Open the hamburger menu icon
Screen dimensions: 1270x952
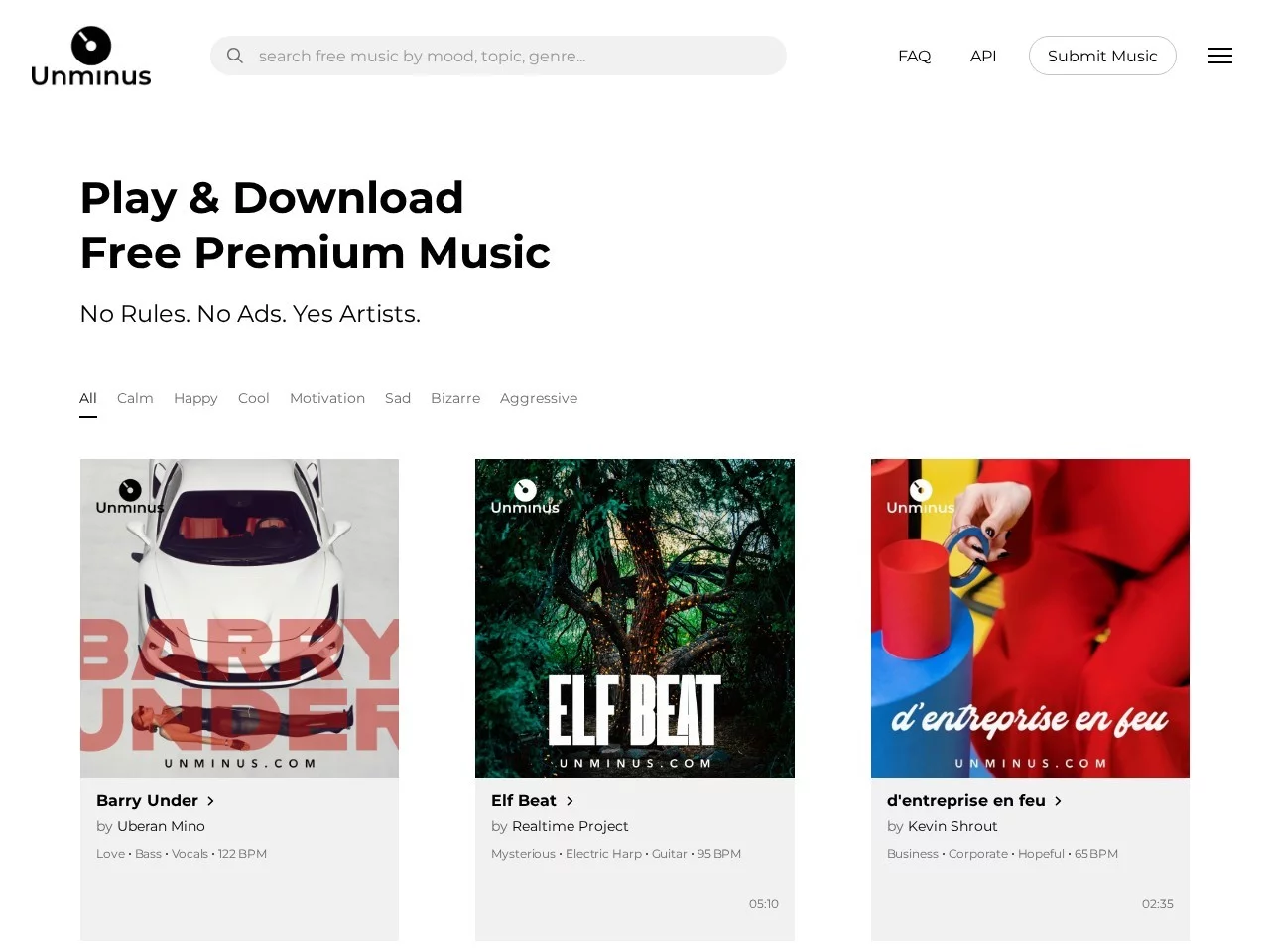tap(1220, 56)
